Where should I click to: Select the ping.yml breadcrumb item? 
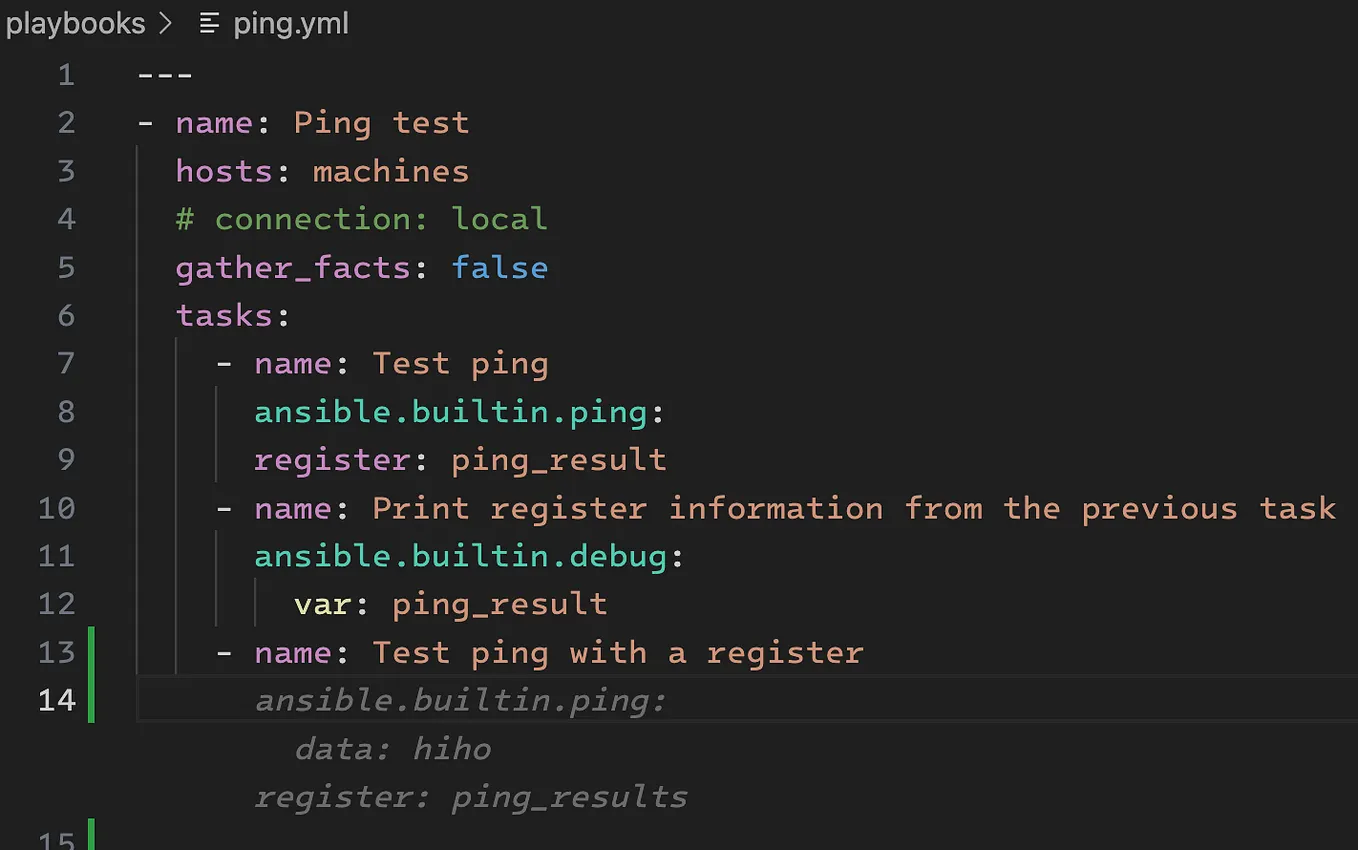tap(291, 24)
